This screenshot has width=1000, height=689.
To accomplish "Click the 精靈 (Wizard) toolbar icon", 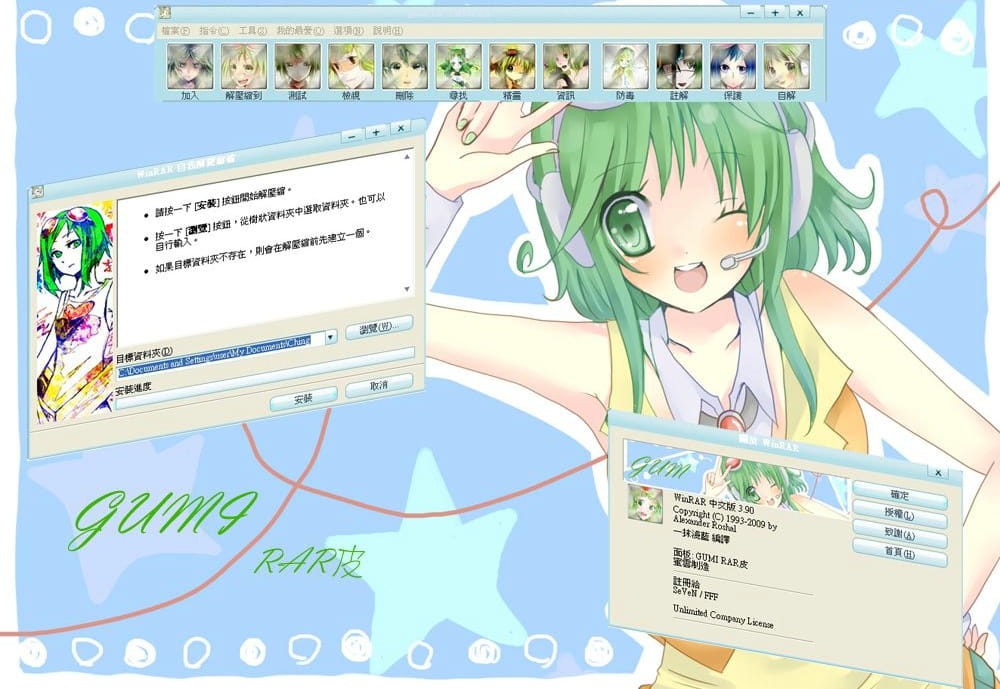I will click(512, 66).
